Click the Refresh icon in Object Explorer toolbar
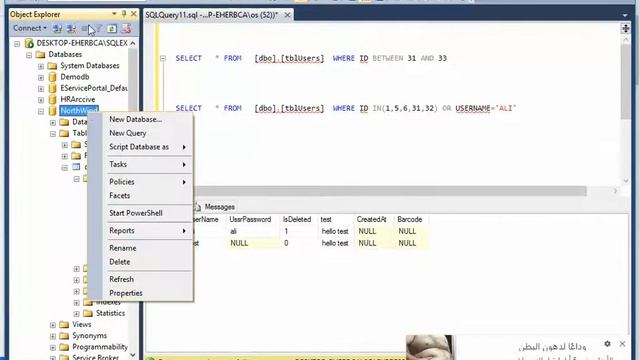Viewport: 640px width, 360px height. point(111,28)
